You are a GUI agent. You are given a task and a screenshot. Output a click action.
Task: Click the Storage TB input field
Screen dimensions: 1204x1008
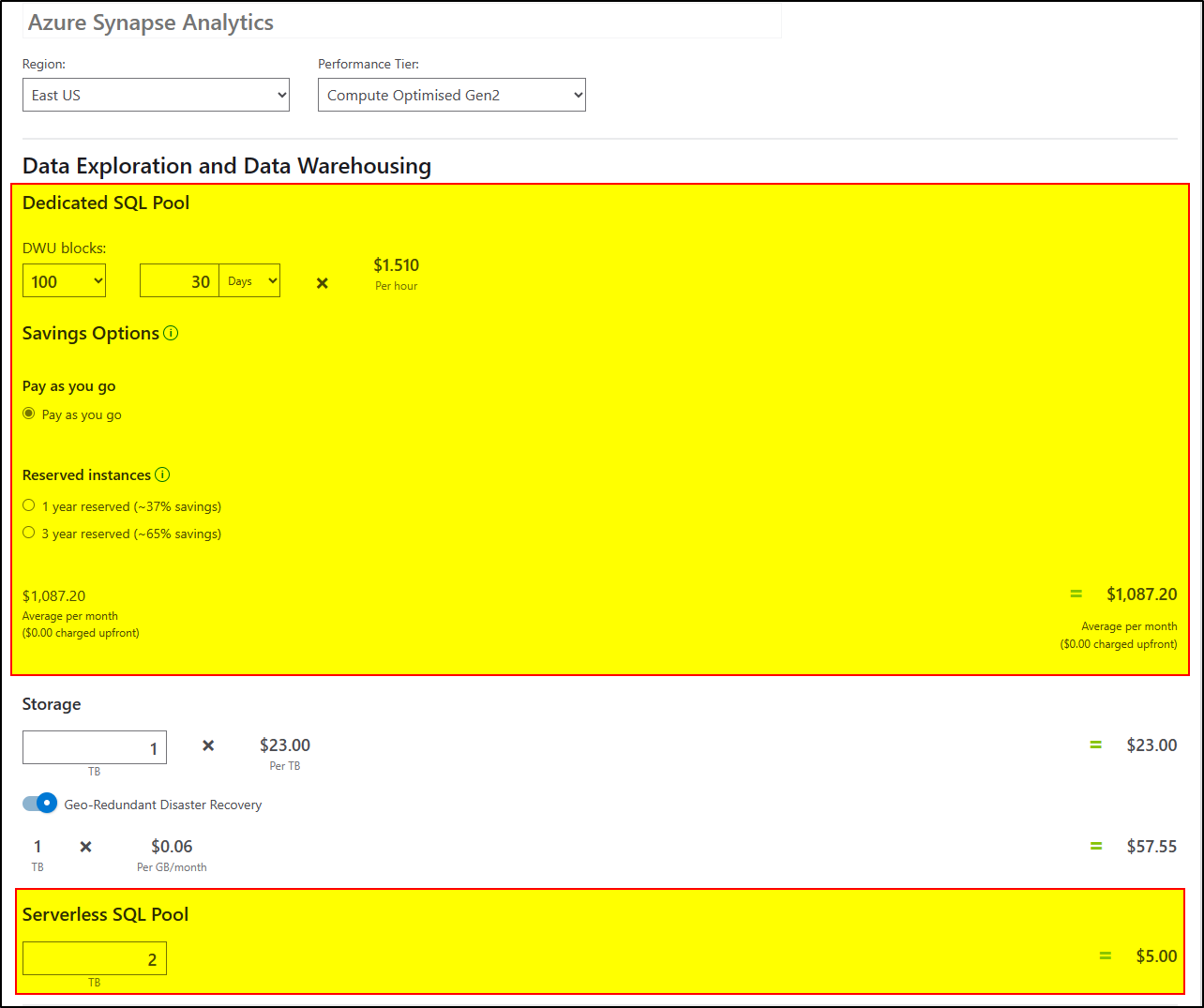pyautogui.click(x=95, y=747)
